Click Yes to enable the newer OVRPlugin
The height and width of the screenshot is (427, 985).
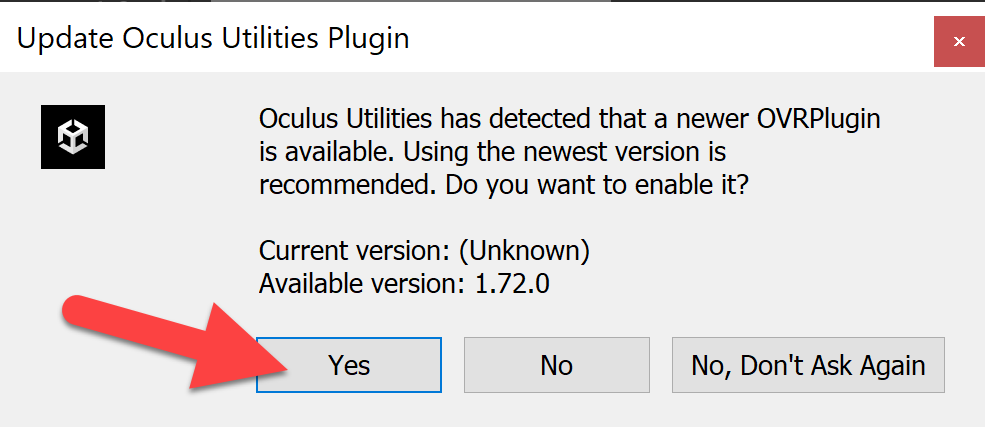pyautogui.click(x=349, y=365)
